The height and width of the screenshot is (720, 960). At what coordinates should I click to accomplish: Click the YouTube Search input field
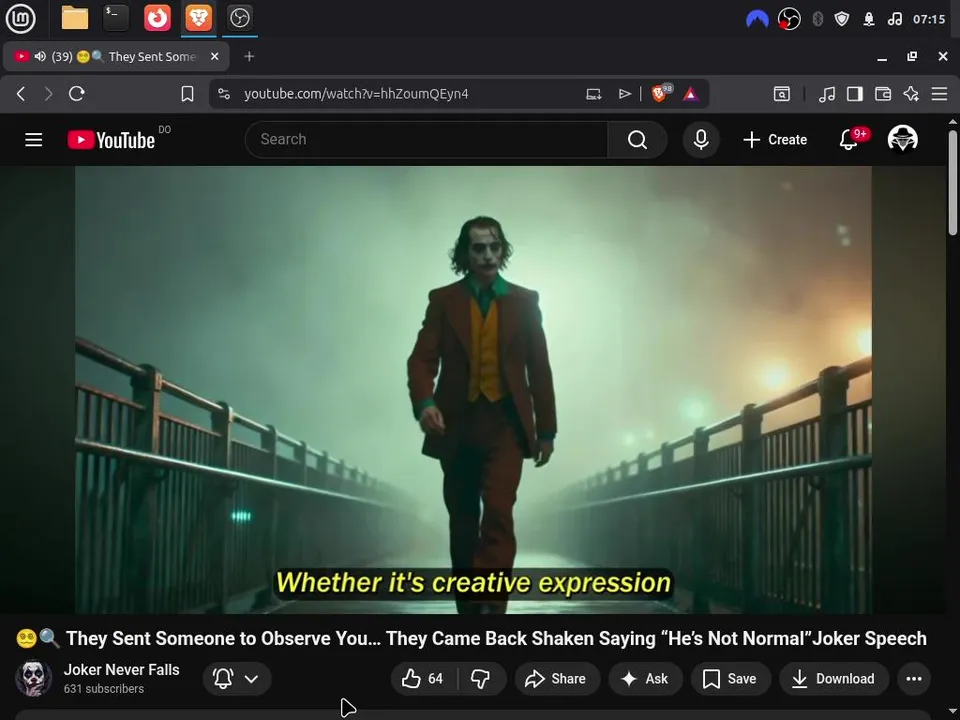point(426,140)
